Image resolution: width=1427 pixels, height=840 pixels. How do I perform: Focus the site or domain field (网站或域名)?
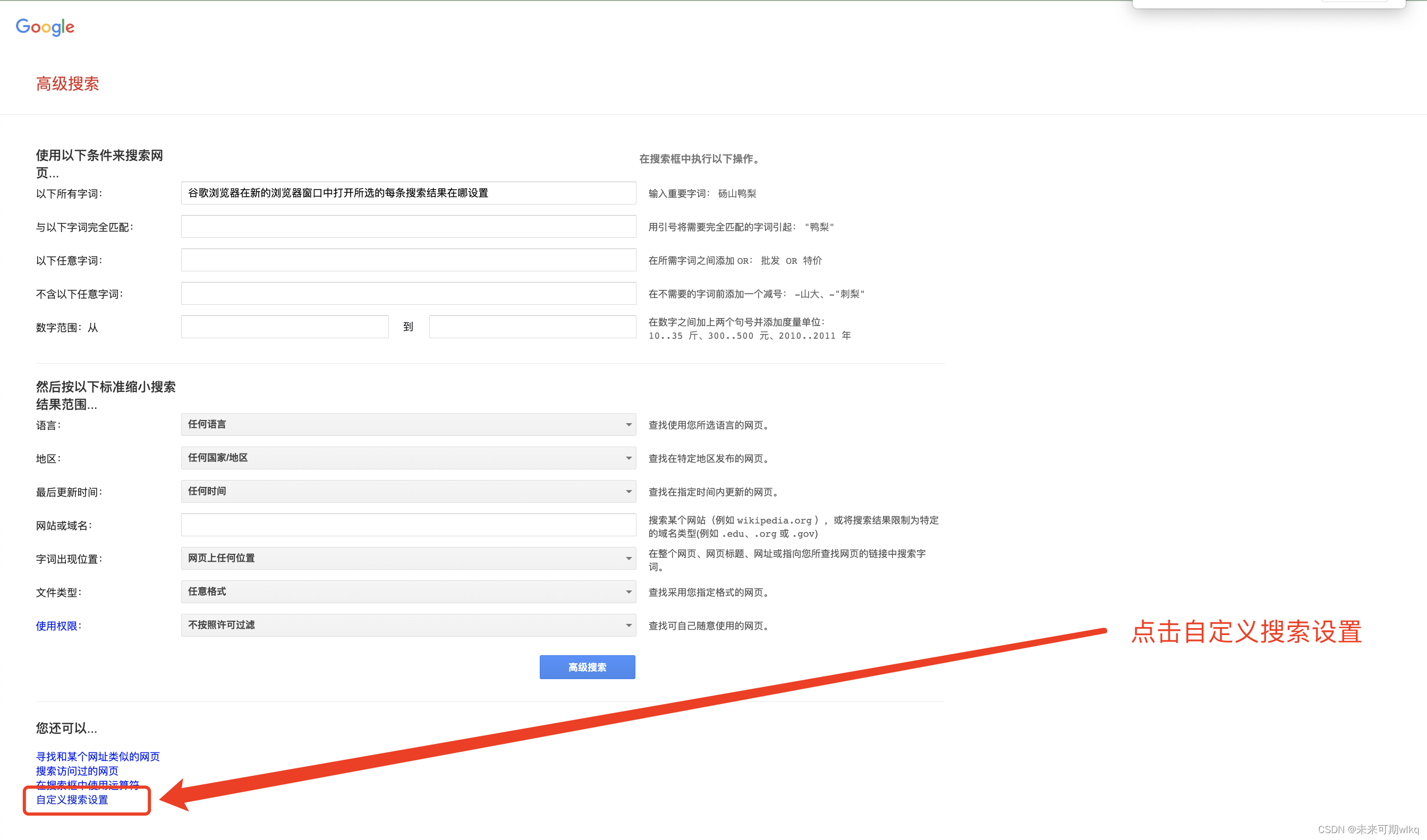click(x=407, y=525)
